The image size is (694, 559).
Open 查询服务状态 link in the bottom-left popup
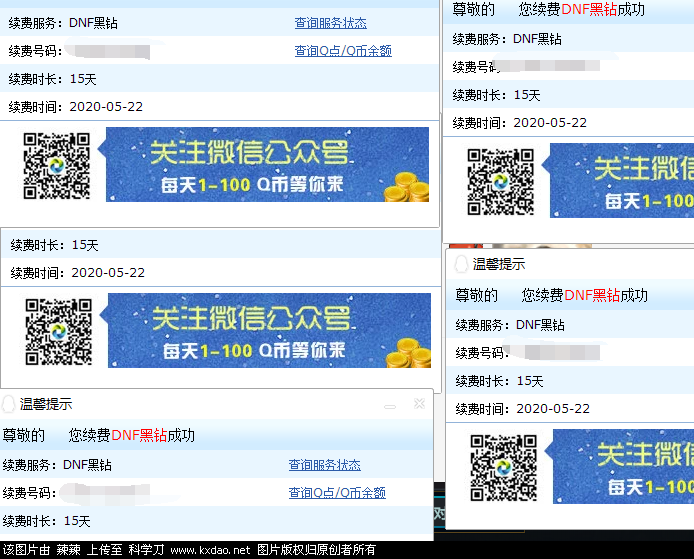coord(324,465)
